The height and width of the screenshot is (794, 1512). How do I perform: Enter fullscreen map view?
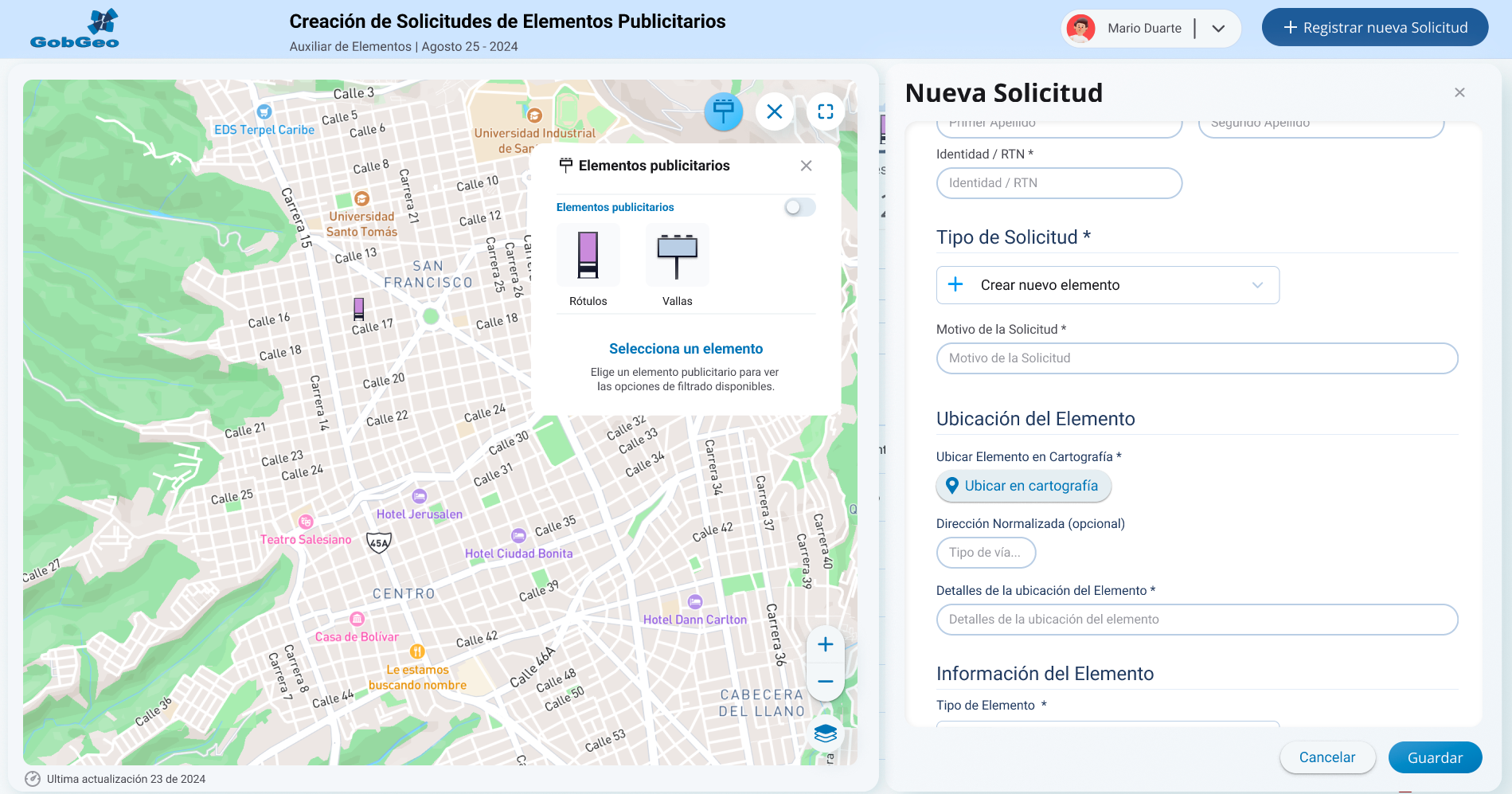click(x=826, y=111)
